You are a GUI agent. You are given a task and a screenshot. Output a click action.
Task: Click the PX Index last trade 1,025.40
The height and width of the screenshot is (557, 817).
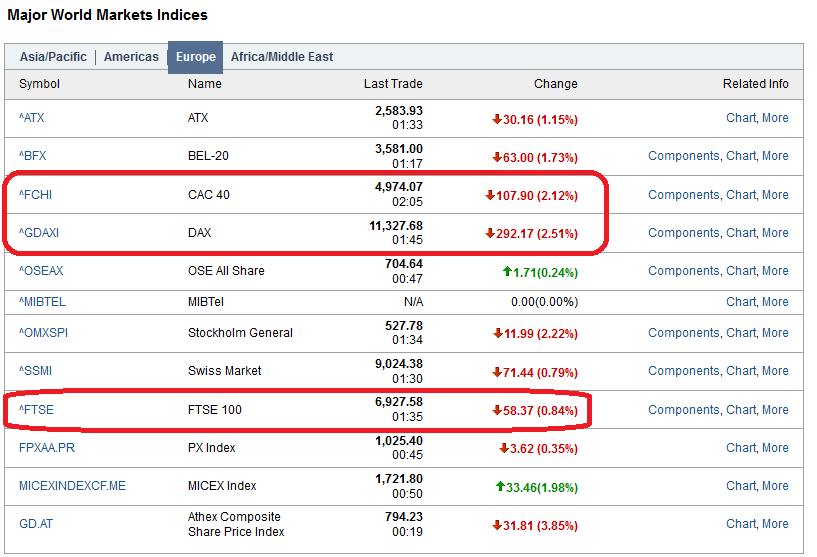pyautogui.click(x=399, y=441)
